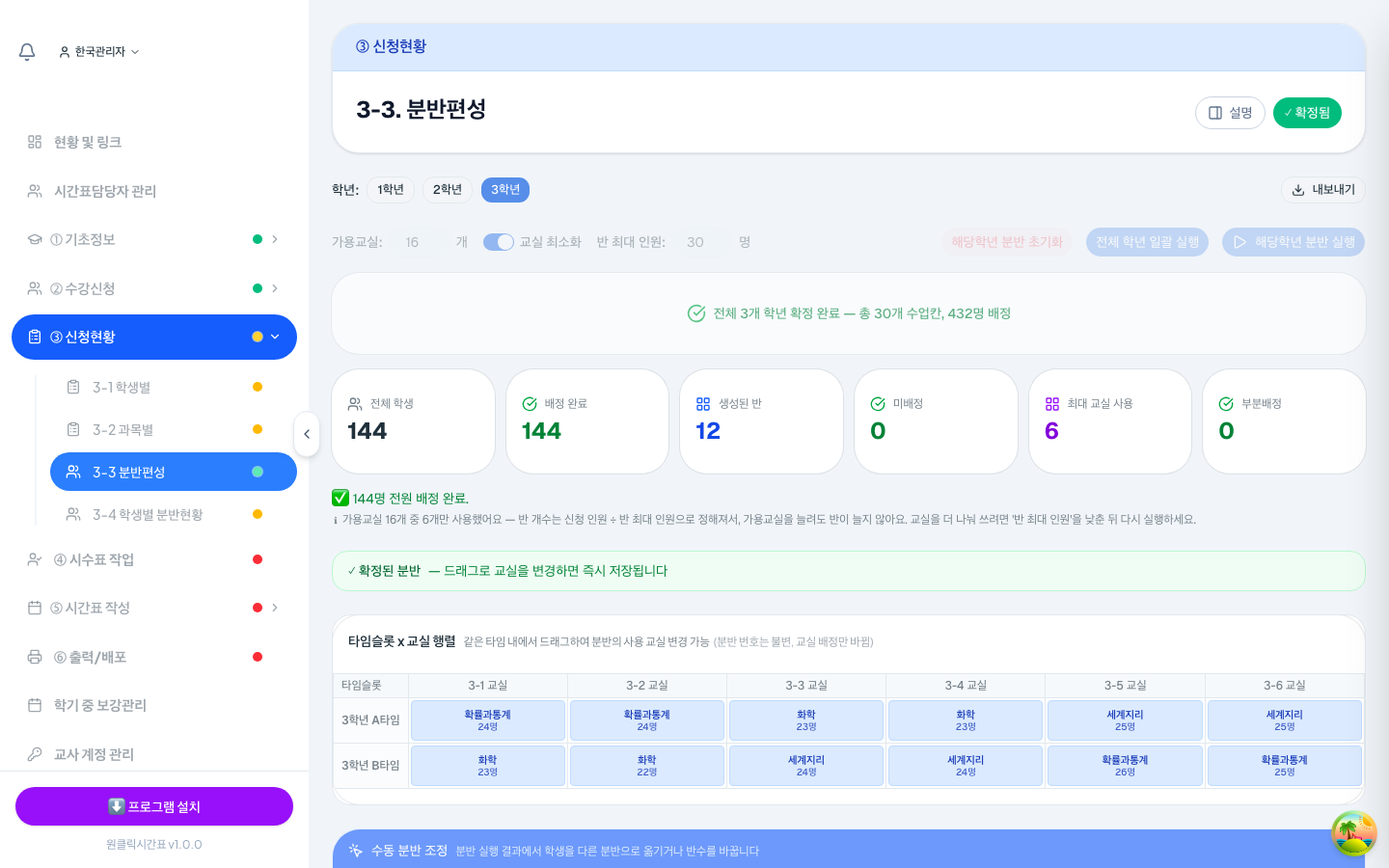Collapse the sidebar with arrow handle
Screen dimensions: 1389x868
pyautogui.click(x=307, y=434)
